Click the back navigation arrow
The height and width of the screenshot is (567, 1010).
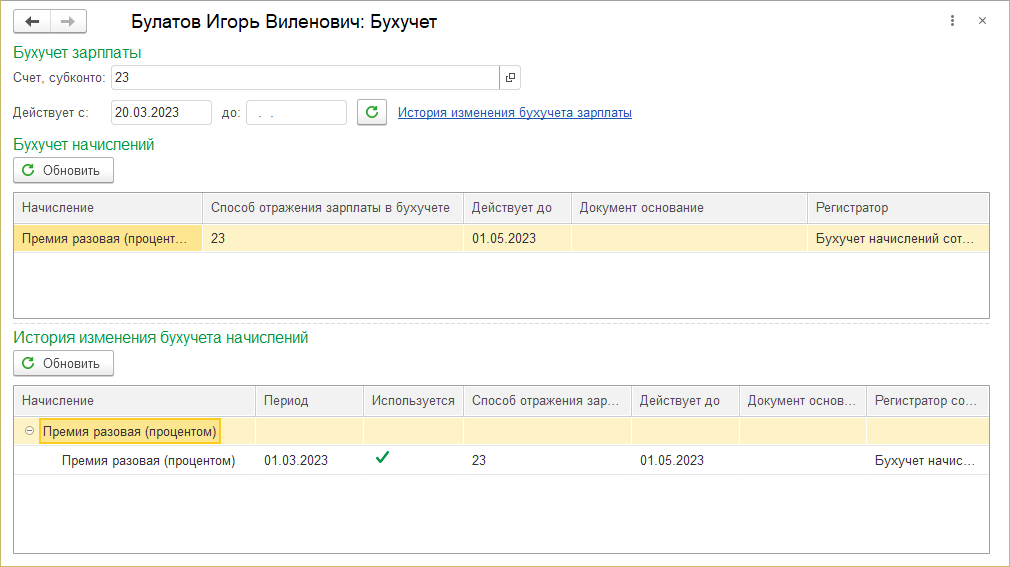32,21
